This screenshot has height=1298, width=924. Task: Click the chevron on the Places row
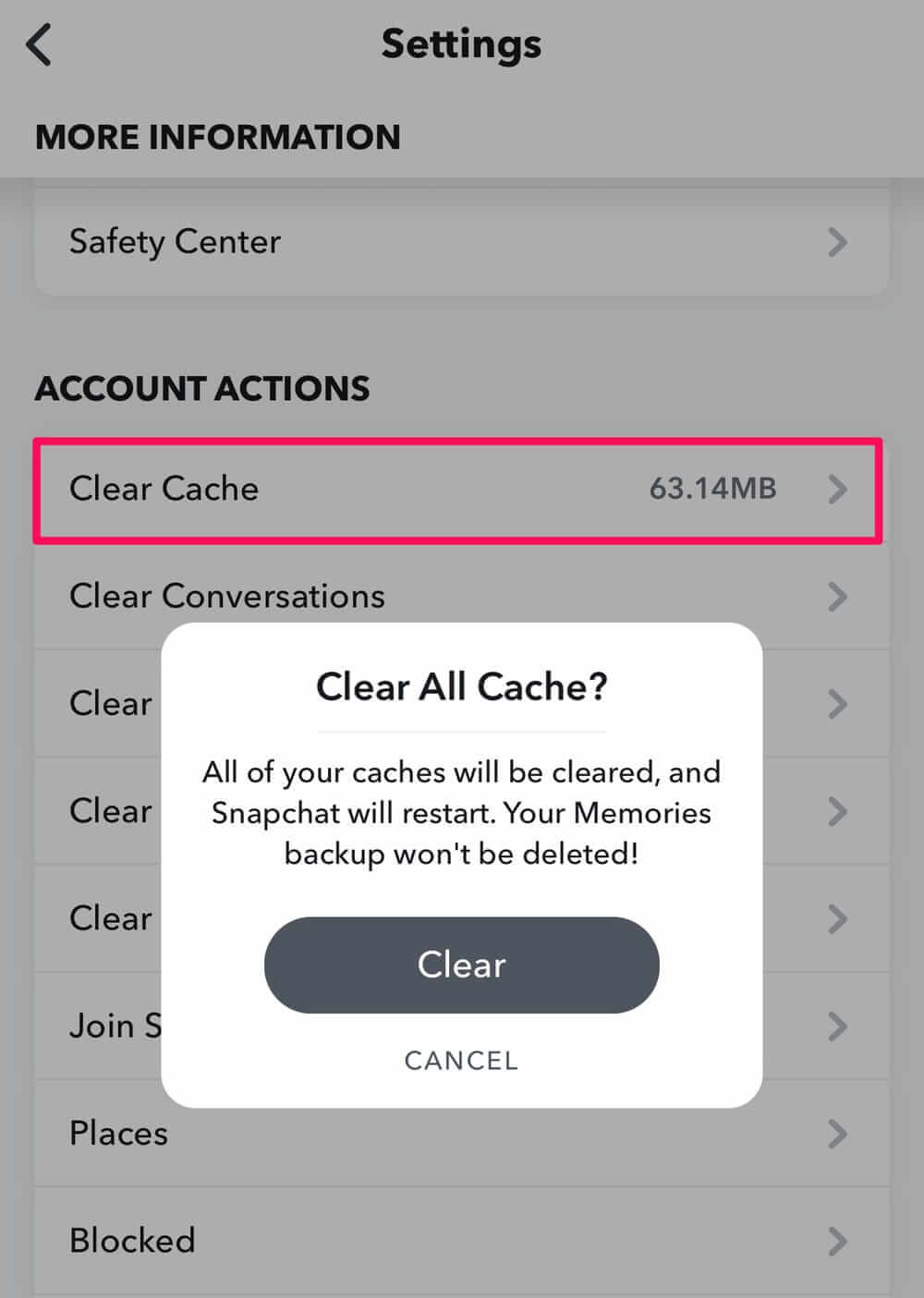pos(837,1134)
